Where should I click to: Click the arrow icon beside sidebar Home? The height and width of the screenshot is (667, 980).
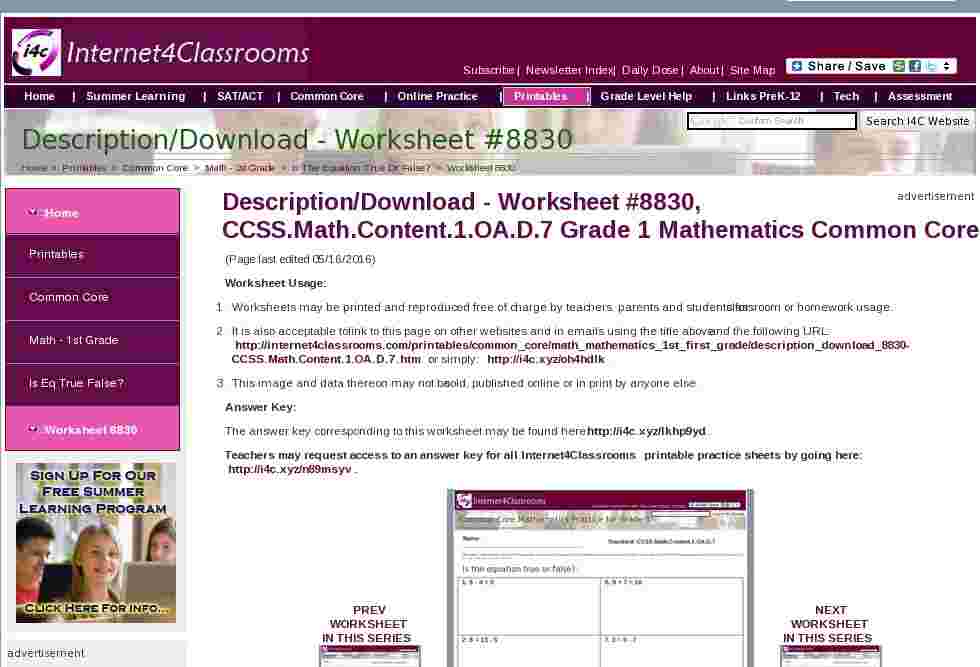click(32, 213)
